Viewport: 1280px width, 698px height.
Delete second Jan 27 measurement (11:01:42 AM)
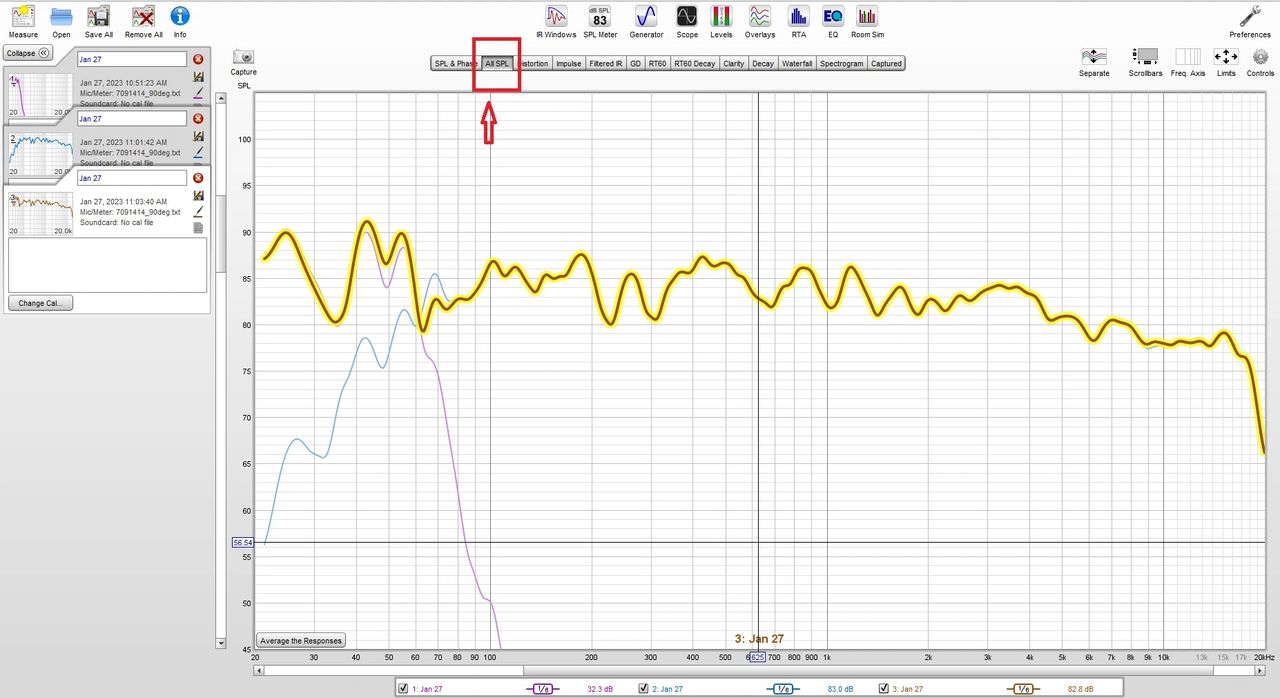[x=198, y=119]
